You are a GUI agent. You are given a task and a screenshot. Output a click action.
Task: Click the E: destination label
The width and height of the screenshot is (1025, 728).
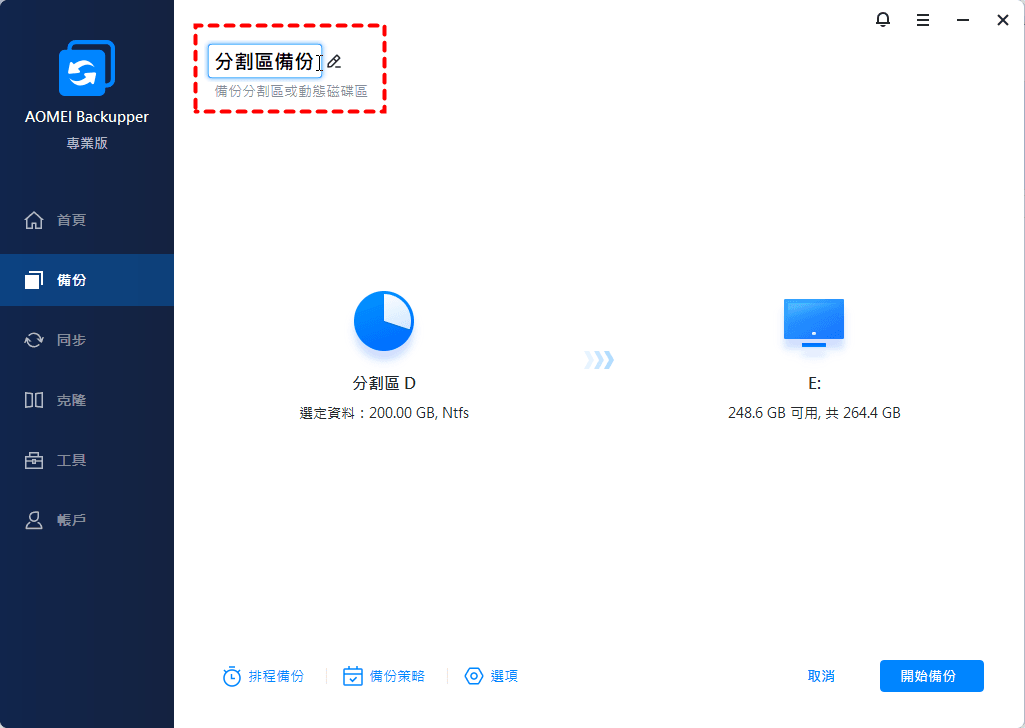[x=814, y=383]
